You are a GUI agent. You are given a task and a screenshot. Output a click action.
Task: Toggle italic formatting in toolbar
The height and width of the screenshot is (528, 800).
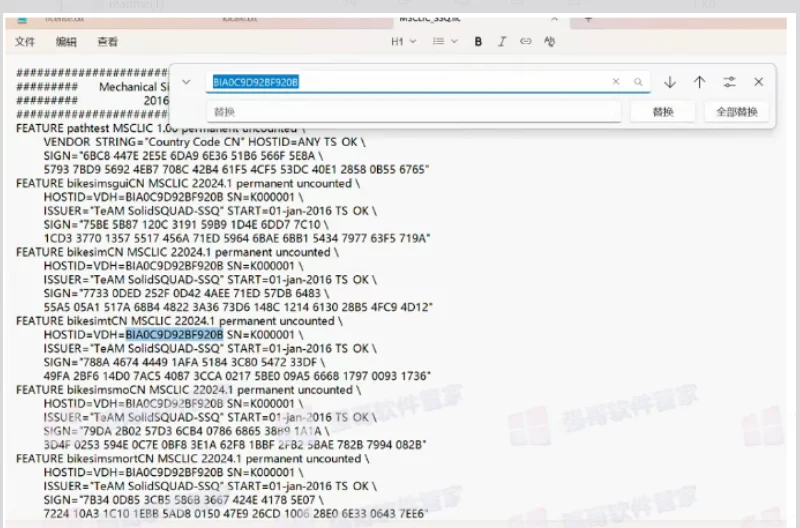[502, 42]
